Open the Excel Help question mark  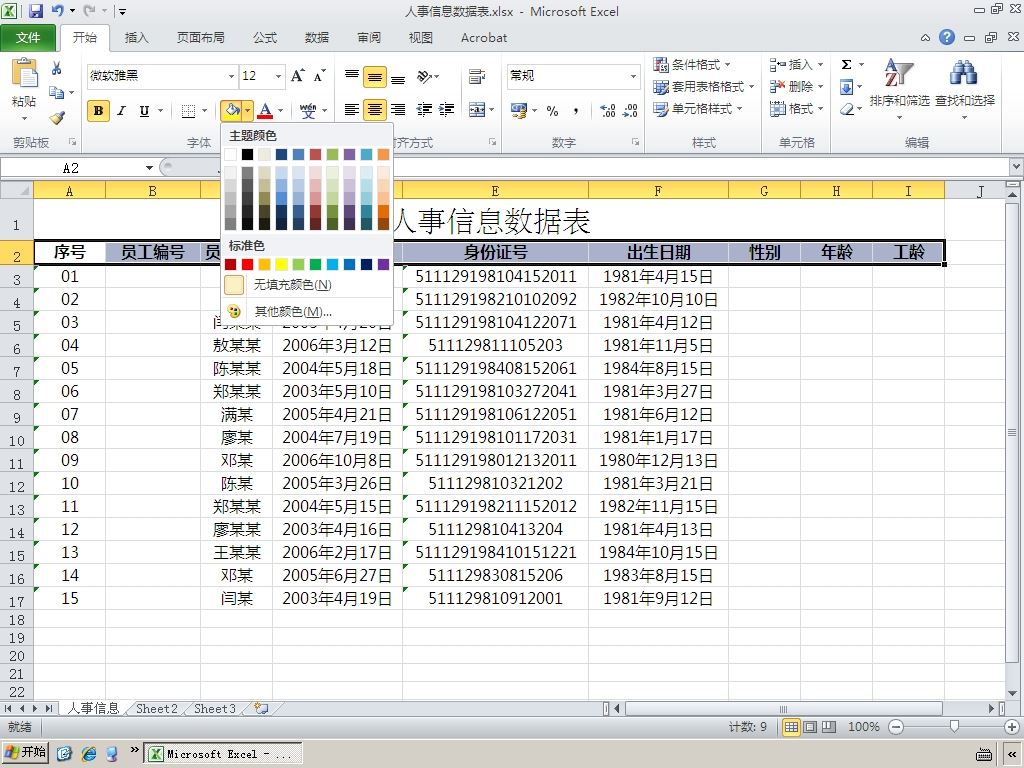[x=947, y=37]
